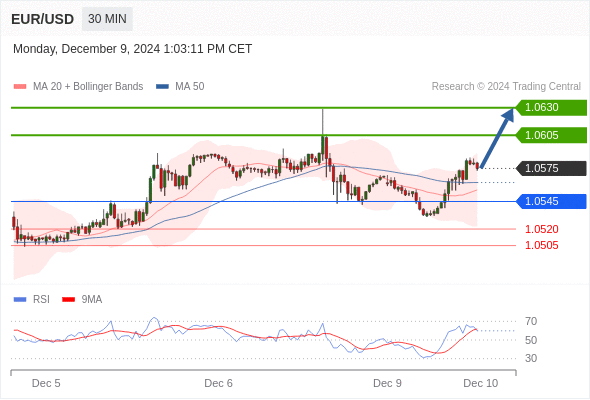Click the 30 MIN timeframe badge
This screenshot has width=590, height=400.
107,19
